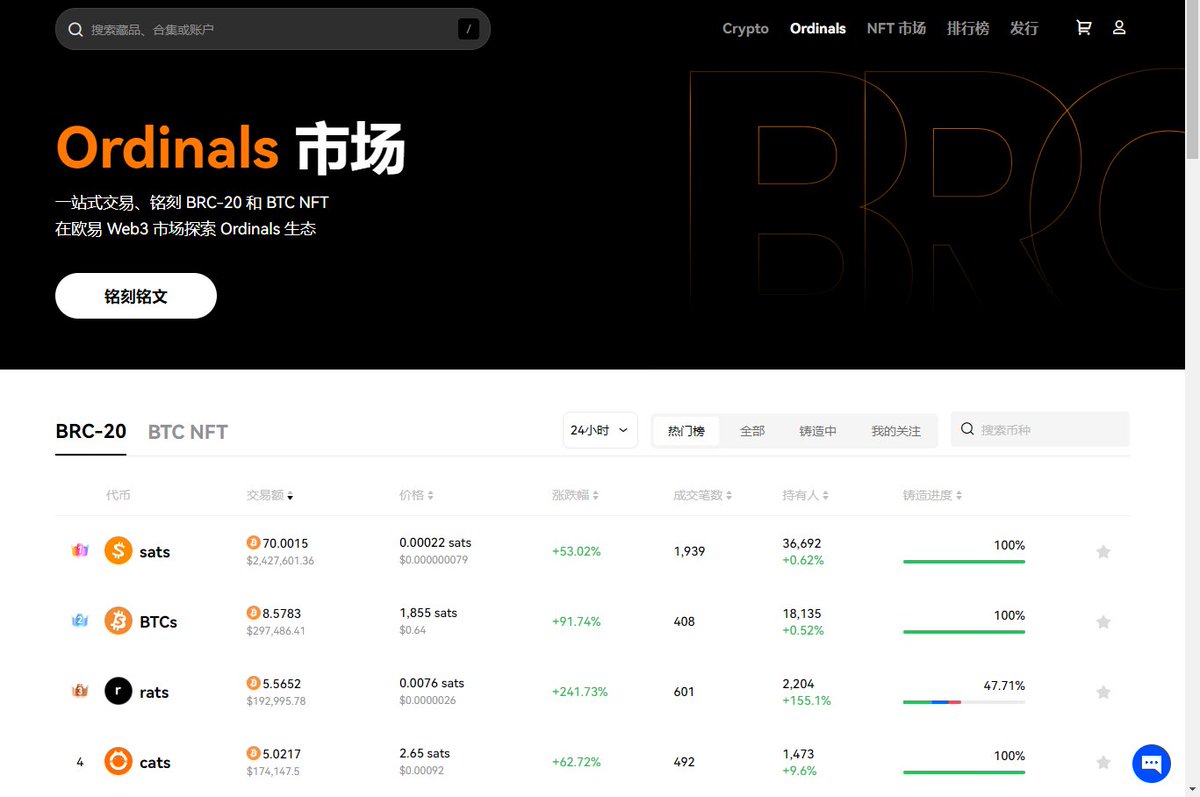This screenshot has height=797, width=1200.
Task: Sort by 铸造进度 column
Action: 932,495
